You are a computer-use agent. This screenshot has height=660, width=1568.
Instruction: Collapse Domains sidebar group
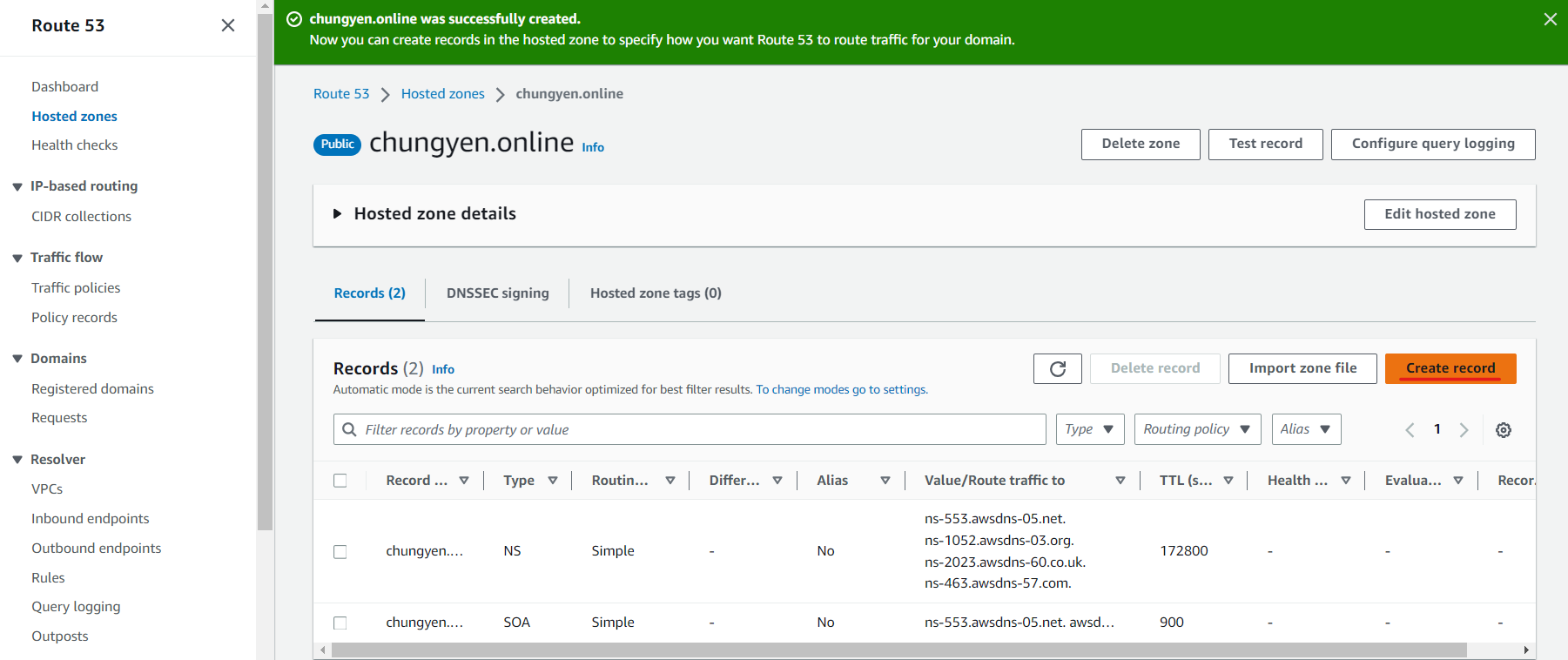(x=17, y=359)
